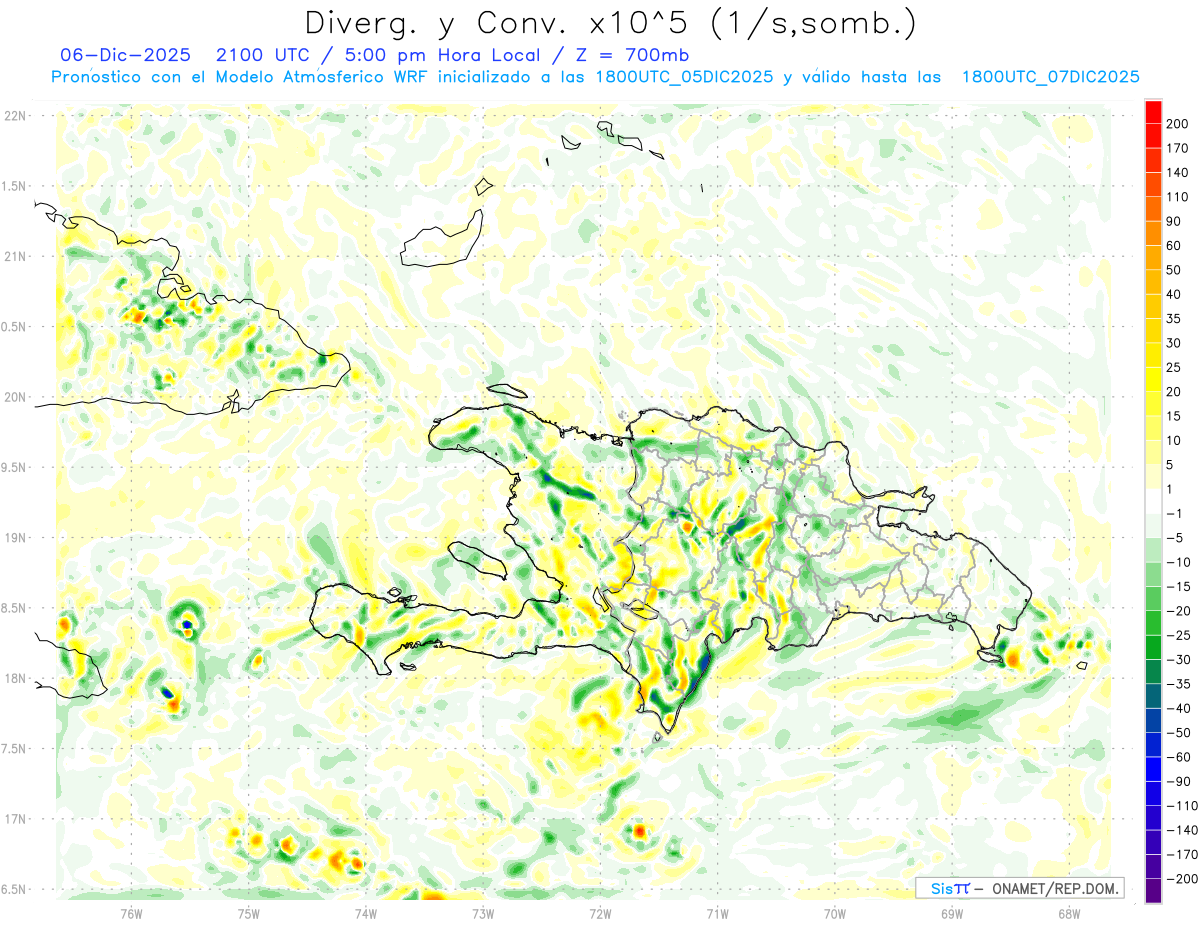Click the white color band between 1 and -1
The height and width of the screenshot is (927, 1200).
pos(1153,501)
